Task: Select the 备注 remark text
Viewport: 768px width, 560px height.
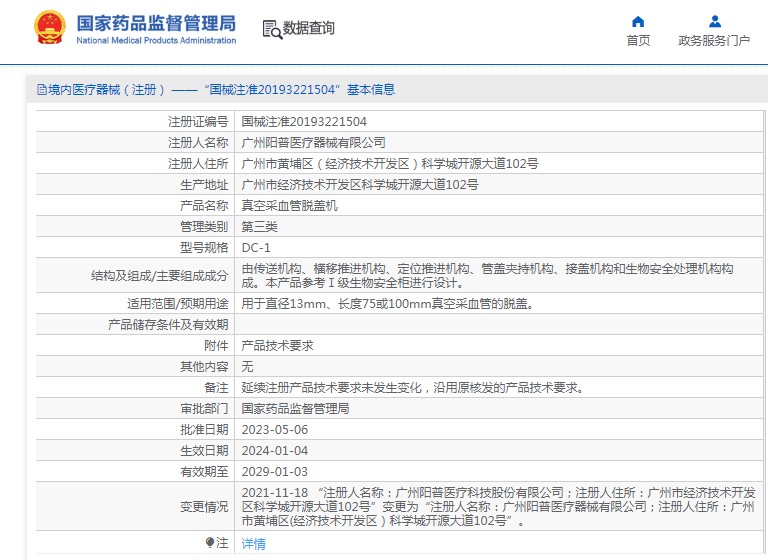Action: [413, 388]
